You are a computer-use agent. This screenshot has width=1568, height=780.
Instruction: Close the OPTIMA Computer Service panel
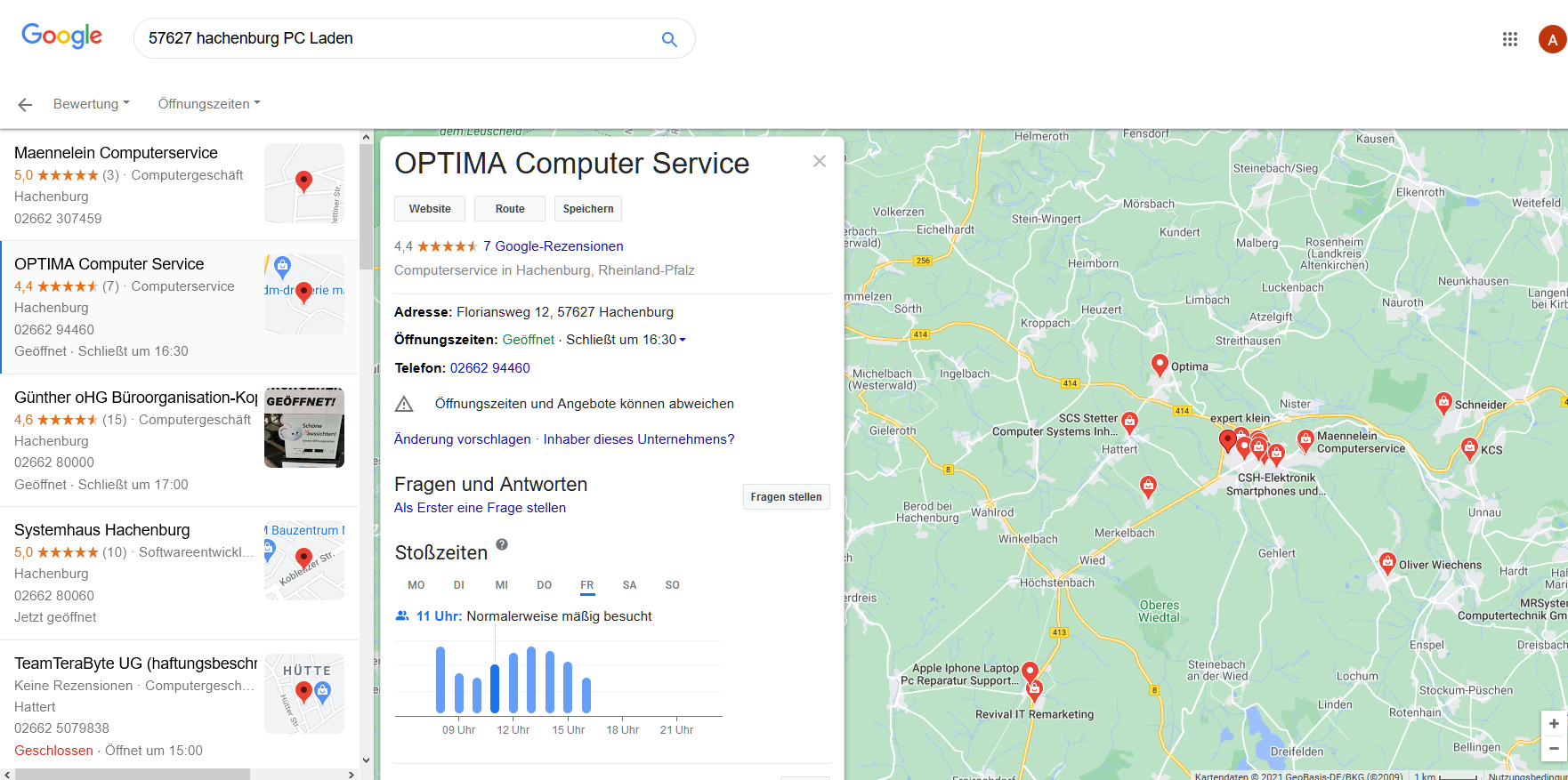pyautogui.click(x=820, y=161)
